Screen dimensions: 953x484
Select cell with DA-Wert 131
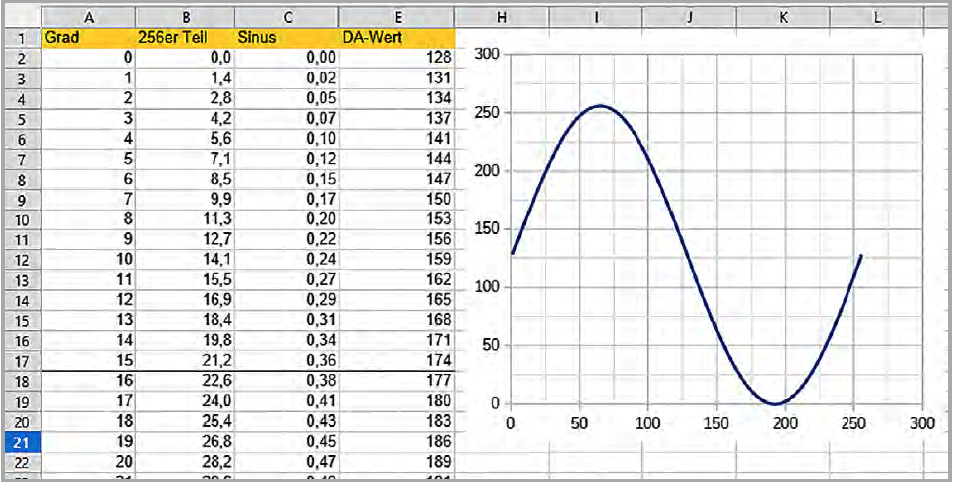tap(397, 78)
